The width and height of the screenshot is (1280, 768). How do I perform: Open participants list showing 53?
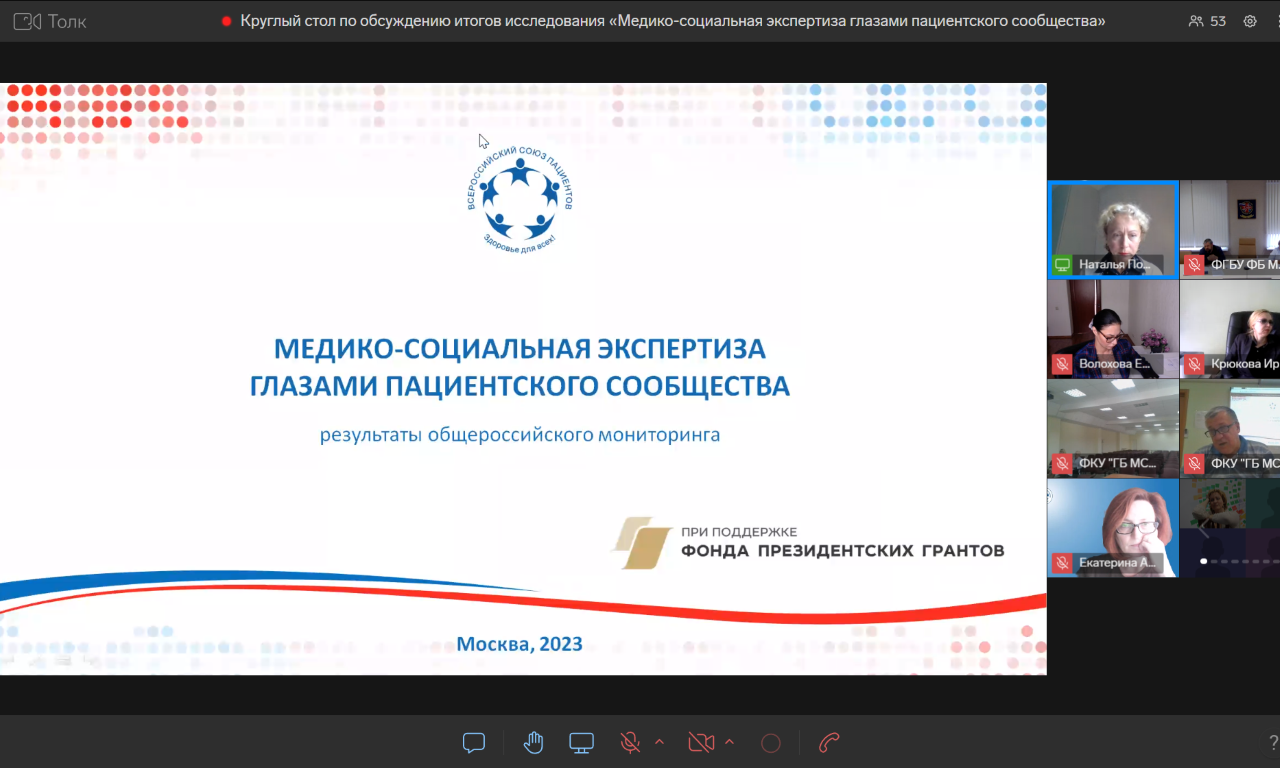pyautogui.click(x=1207, y=21)
